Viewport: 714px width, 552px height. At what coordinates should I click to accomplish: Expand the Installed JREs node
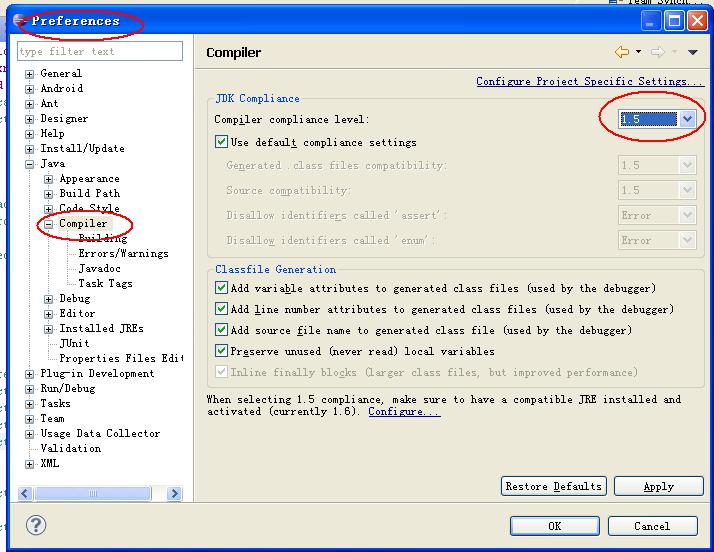(49, 329)
